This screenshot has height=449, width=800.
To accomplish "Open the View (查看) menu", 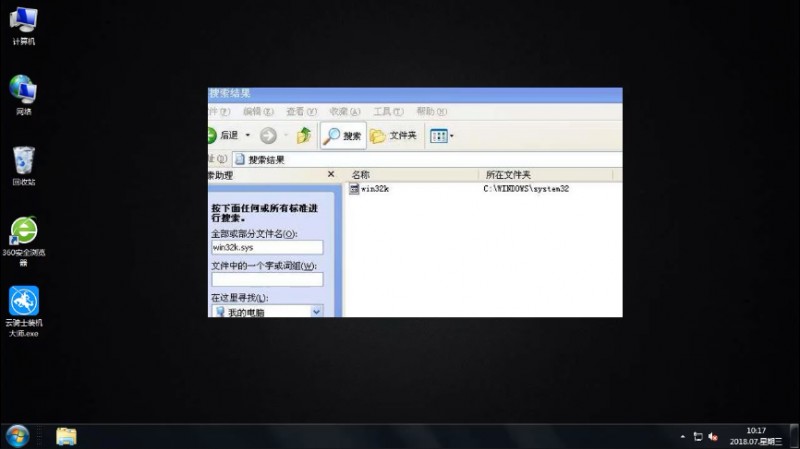I will point(302,111).
